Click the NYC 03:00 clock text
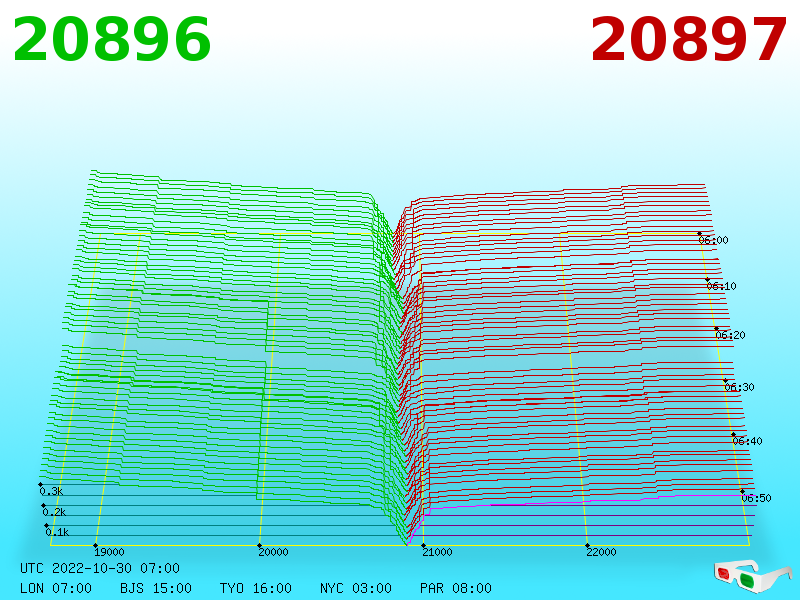 coord(356,588)
